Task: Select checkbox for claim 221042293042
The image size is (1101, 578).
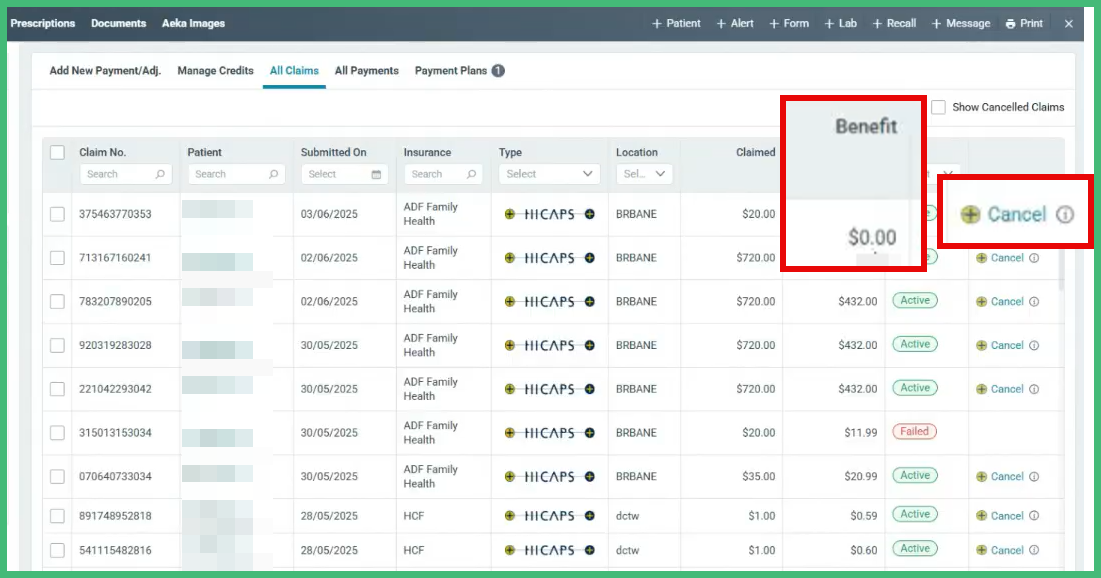Action: tap(58, 388)
